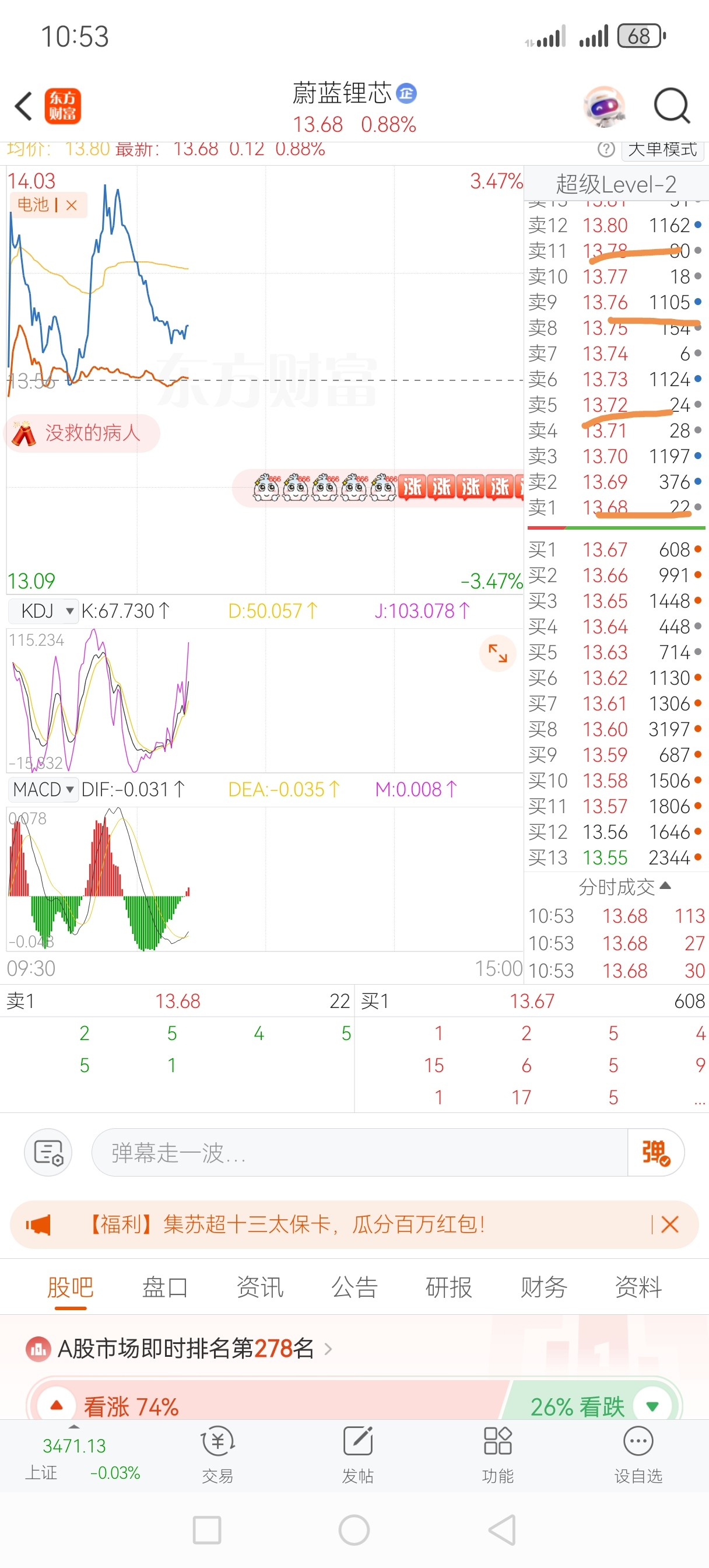The image size is (709, 1568).
Task: Tap the back arrow icon
Action: pyautogui.click(x=24, y=106)
